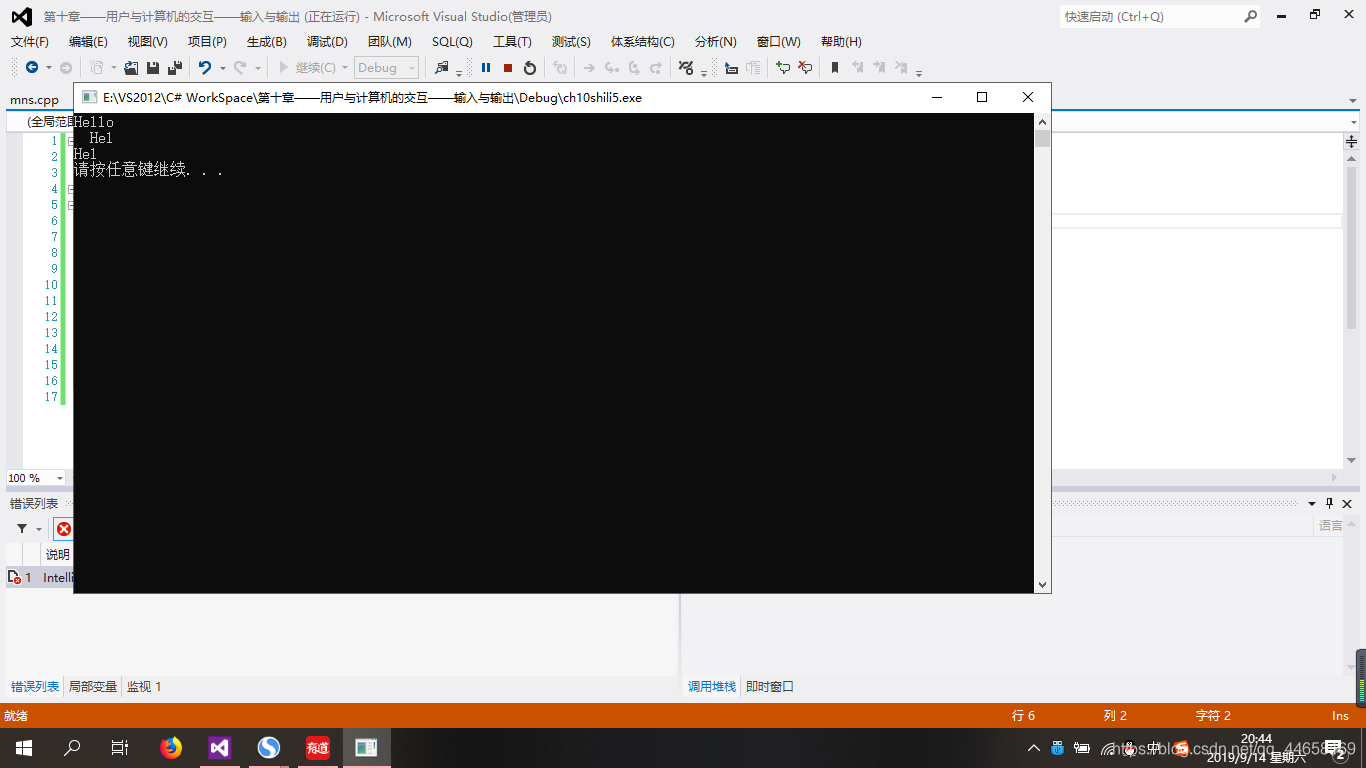Click the editor vertical scrollbar down arrow

(1352, 458)
